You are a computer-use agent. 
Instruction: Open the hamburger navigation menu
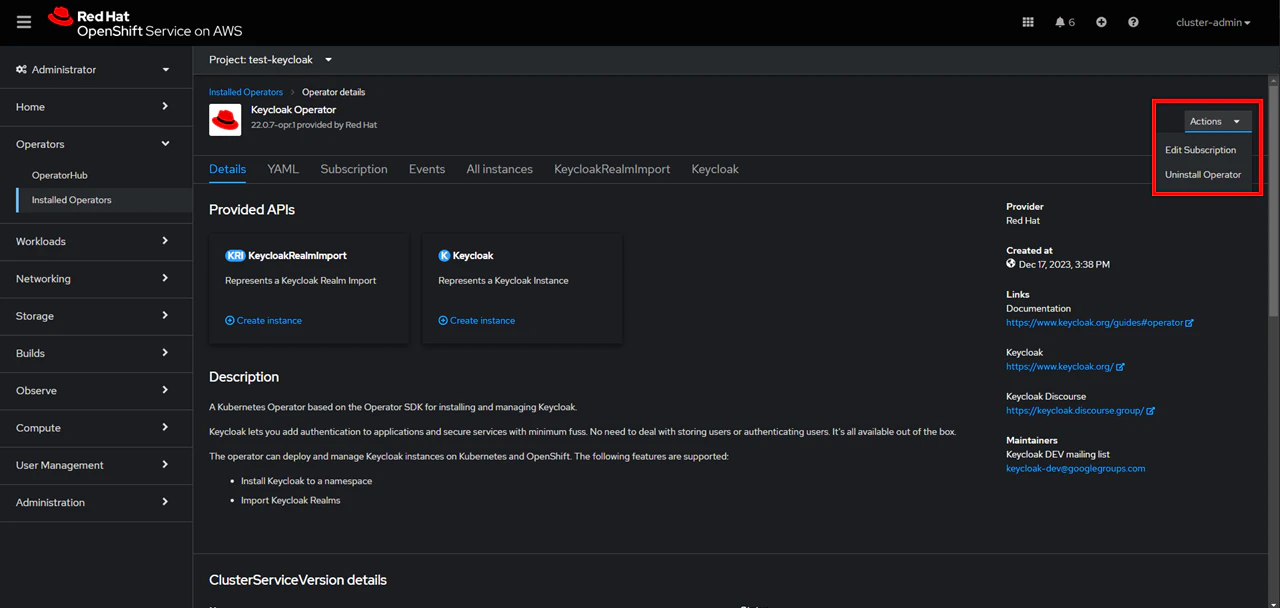(x=24, y=22)
